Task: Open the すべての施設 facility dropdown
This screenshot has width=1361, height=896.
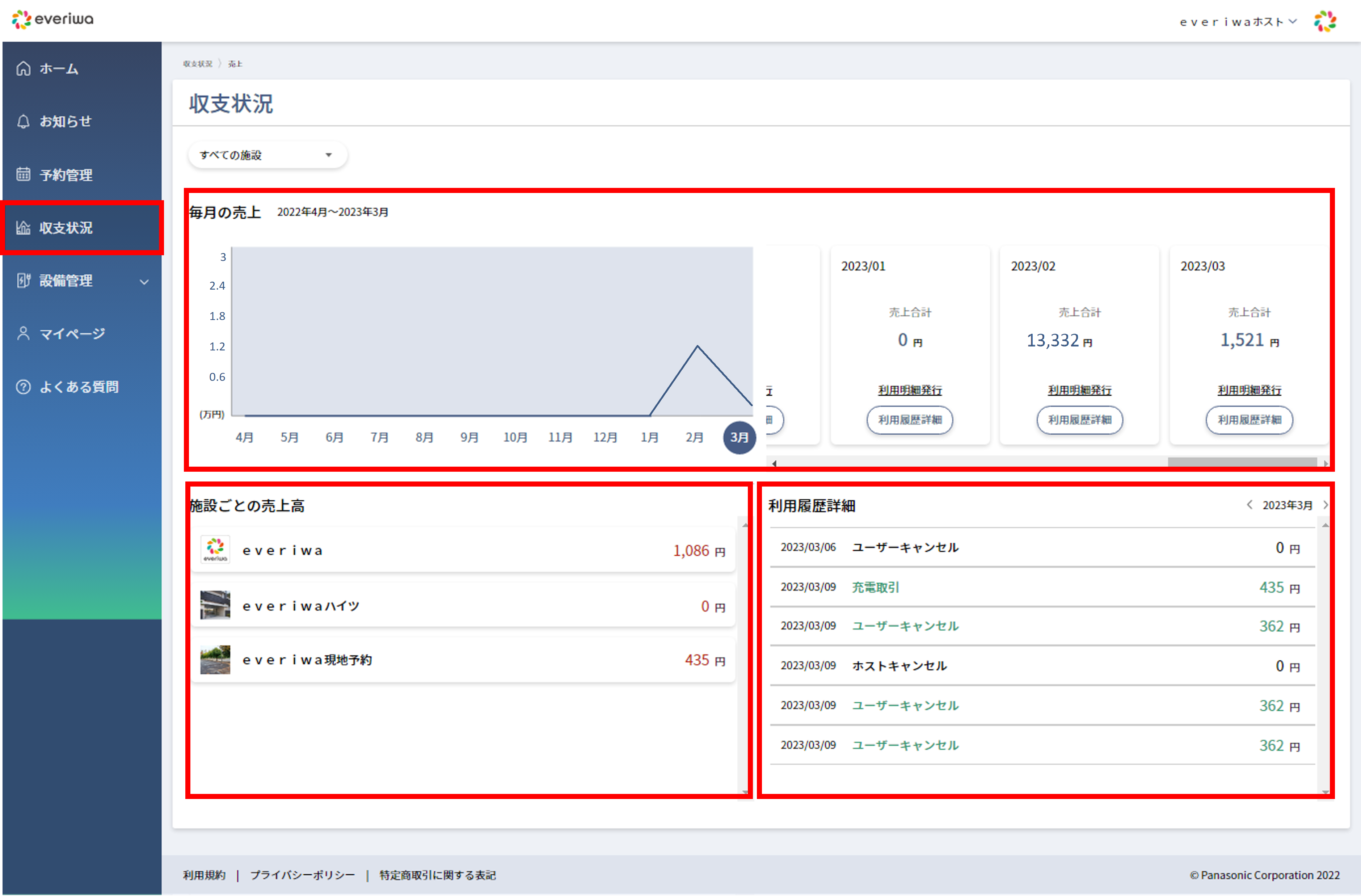Action: (x=267, y=155)
